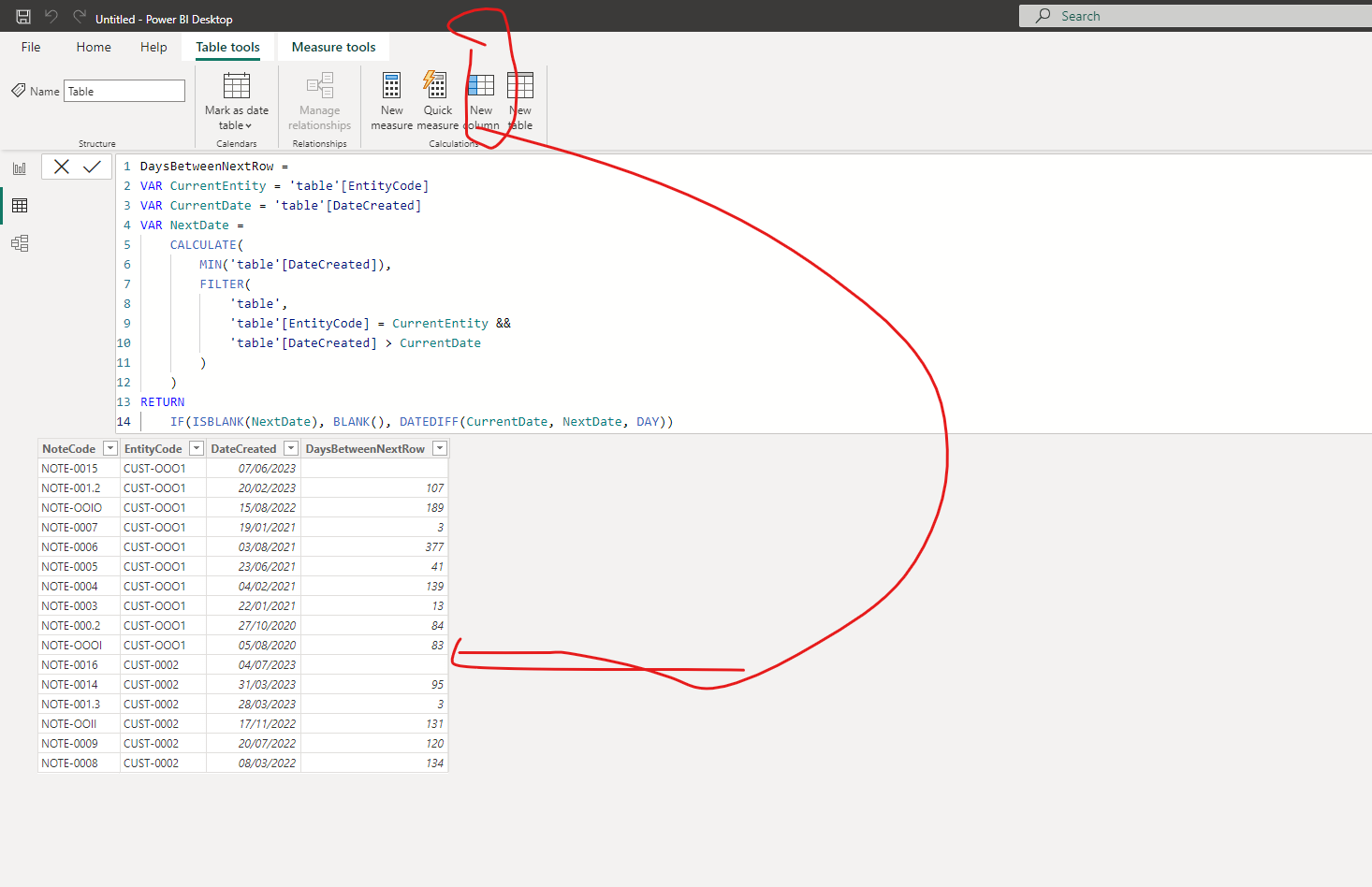Click the NOTE-0014 cell
This screenshot has width=1372, height=887.
tap(79, 685)
